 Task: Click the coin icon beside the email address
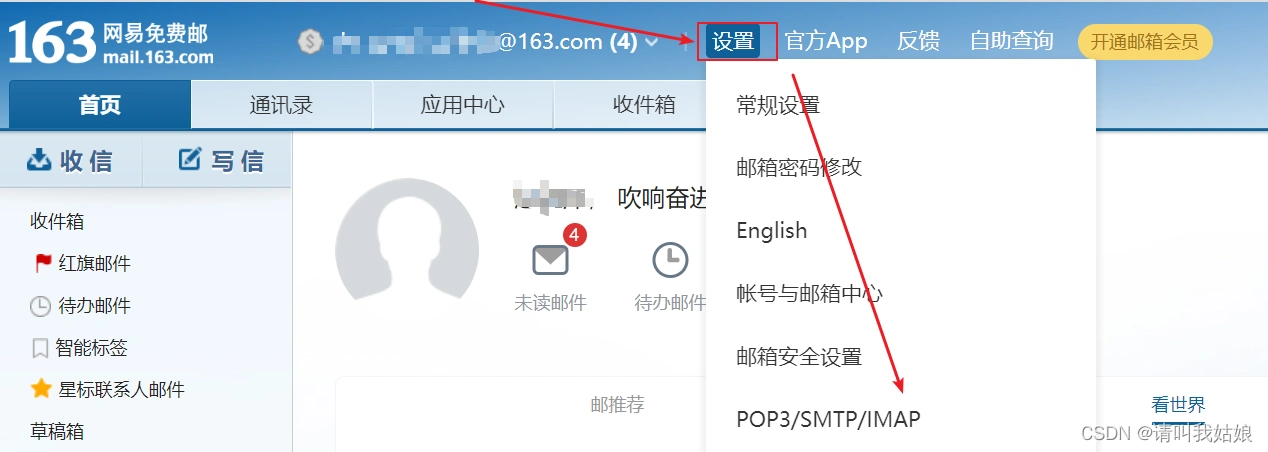coord(311,41)
